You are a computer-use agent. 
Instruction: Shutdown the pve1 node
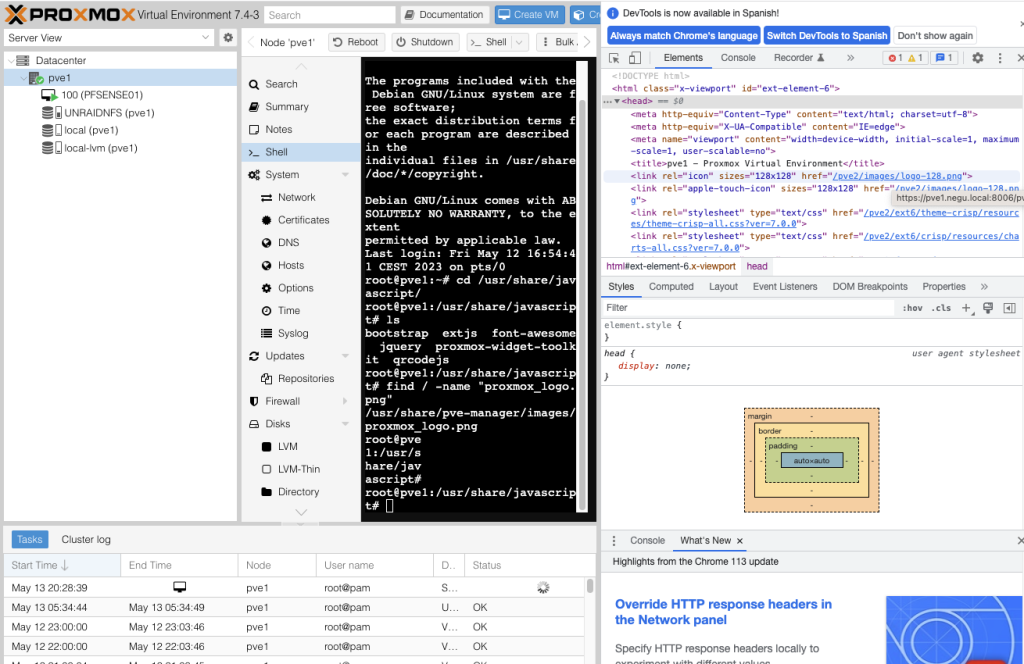pos(425,41)
